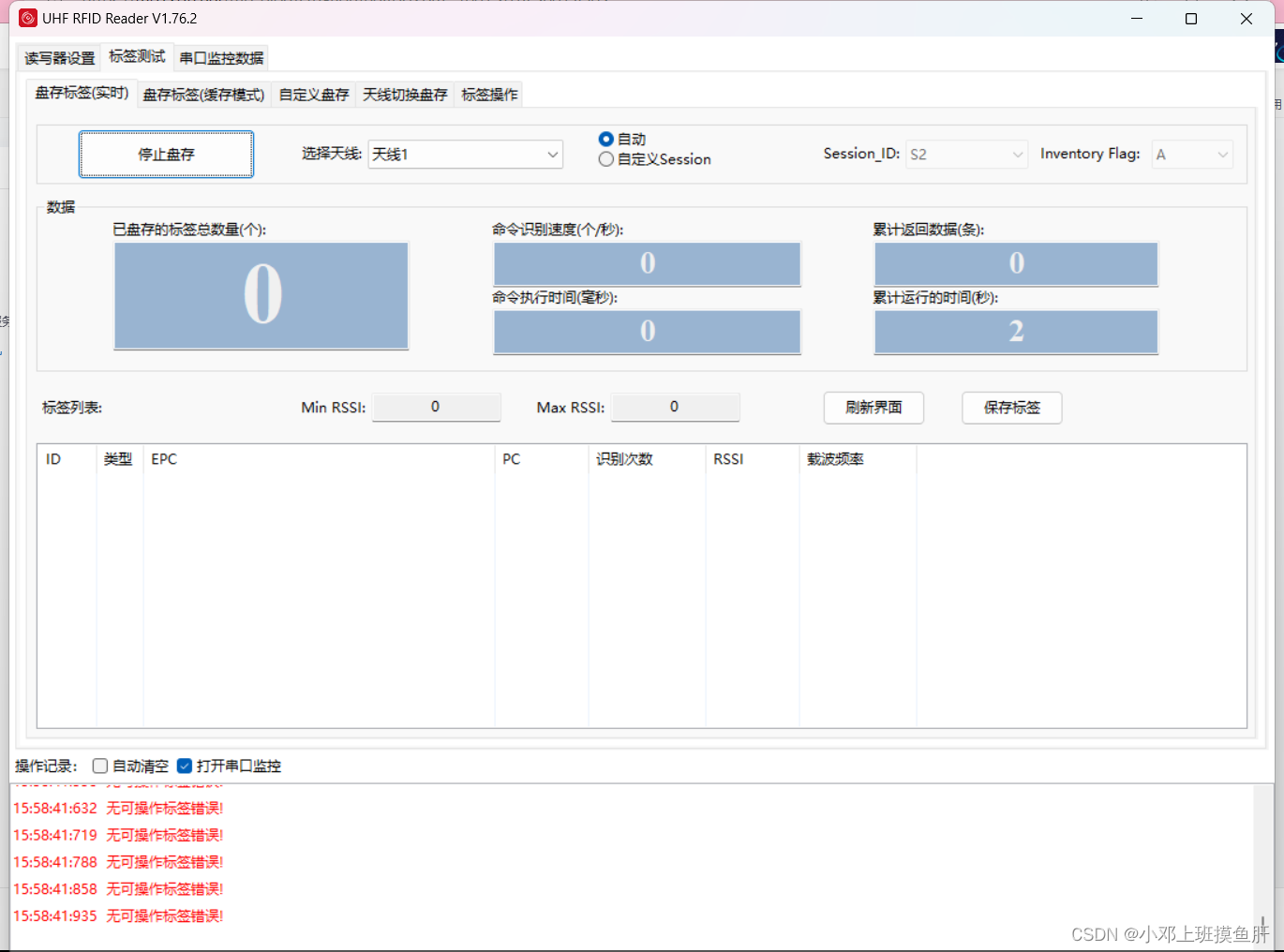
Task: Click the 类型 column header
Action: tap(120, 459)
